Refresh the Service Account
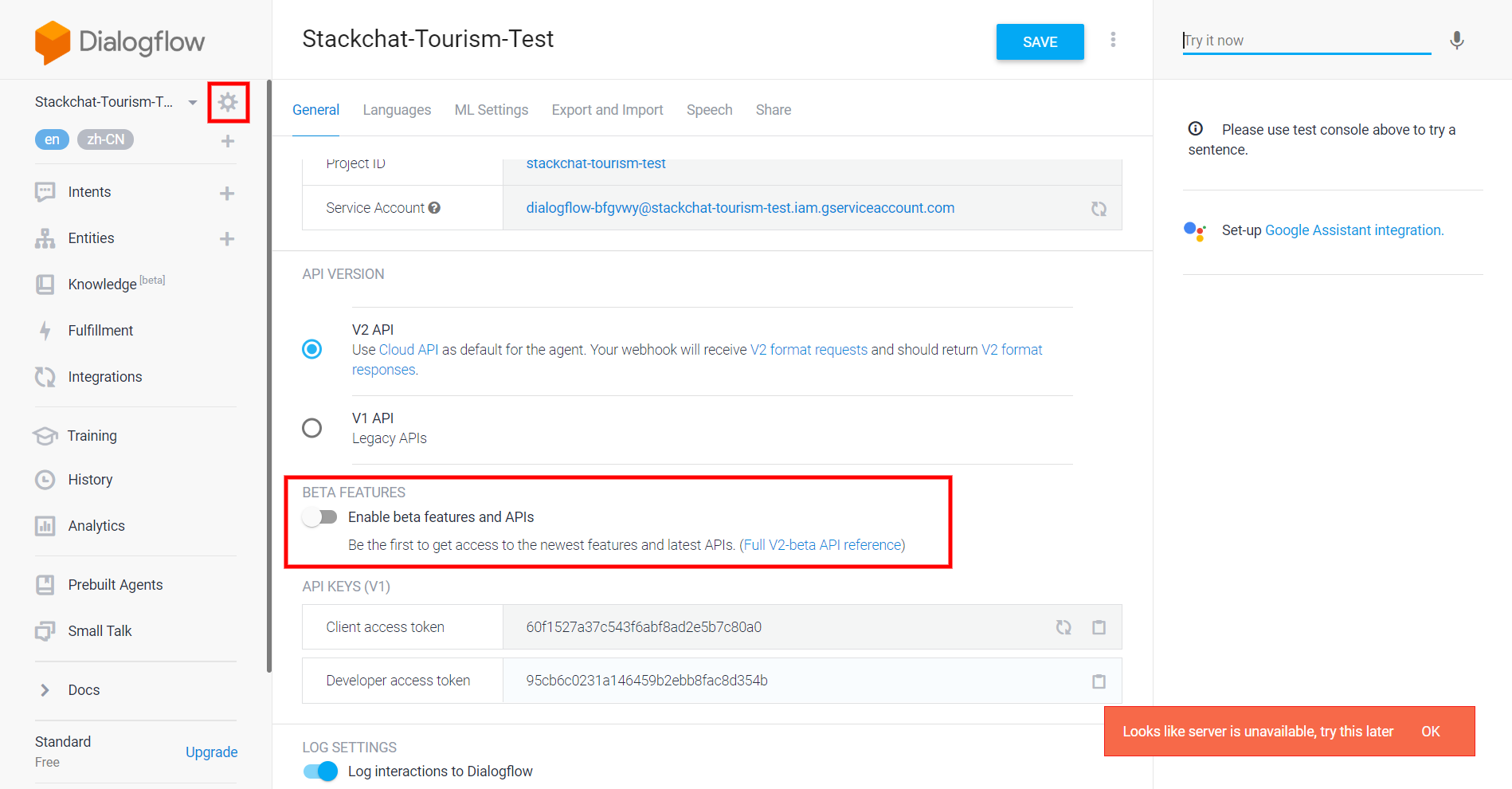 (x=1099, y=209)
